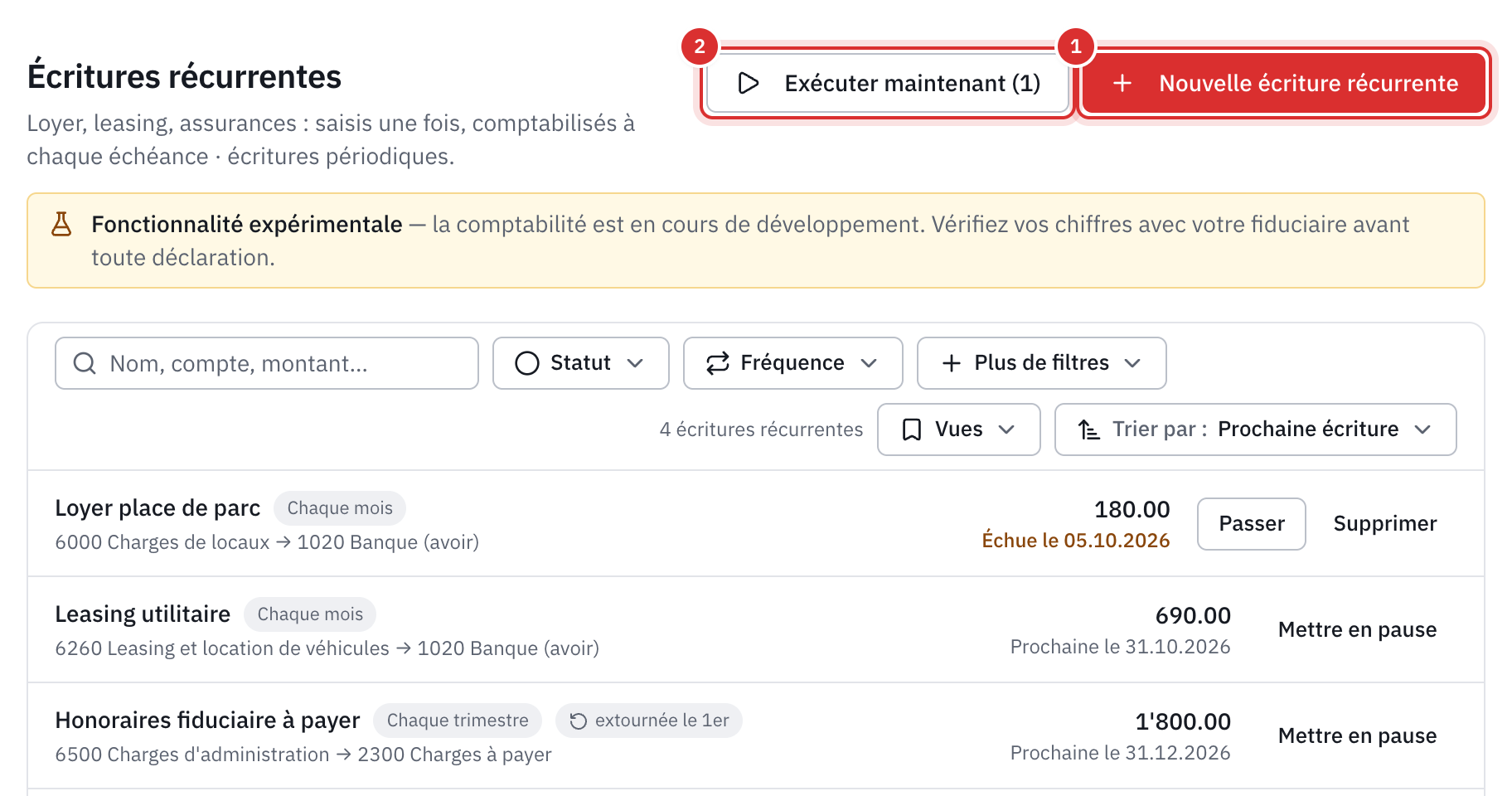Viewport: 1512px width, 796px height.
Task: Click the plus icon on Plus de filtres
Action: coord(952,363)
